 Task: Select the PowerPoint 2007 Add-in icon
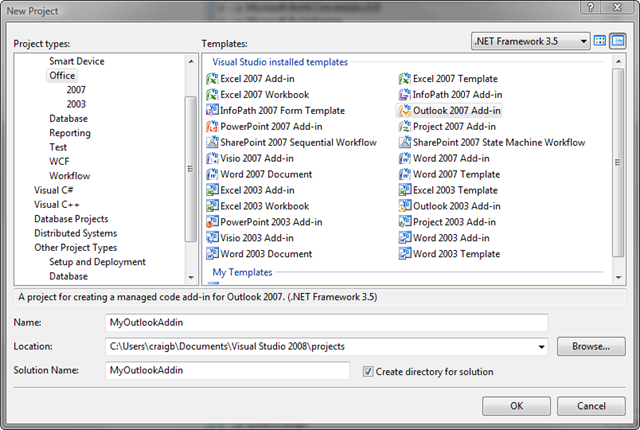click(x=212, y=126)
